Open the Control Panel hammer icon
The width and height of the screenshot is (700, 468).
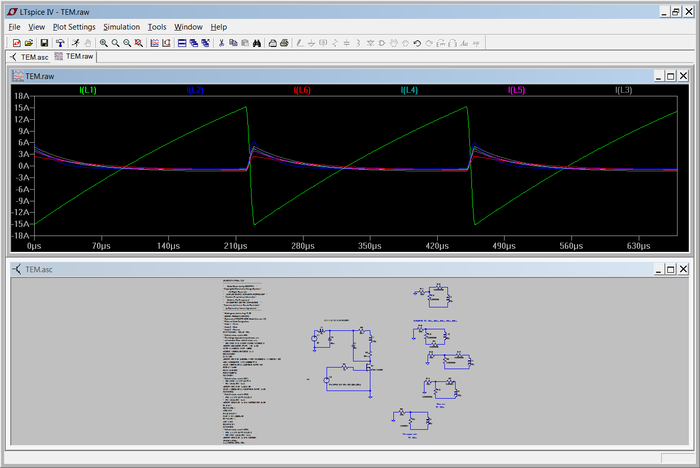point(60,43)
